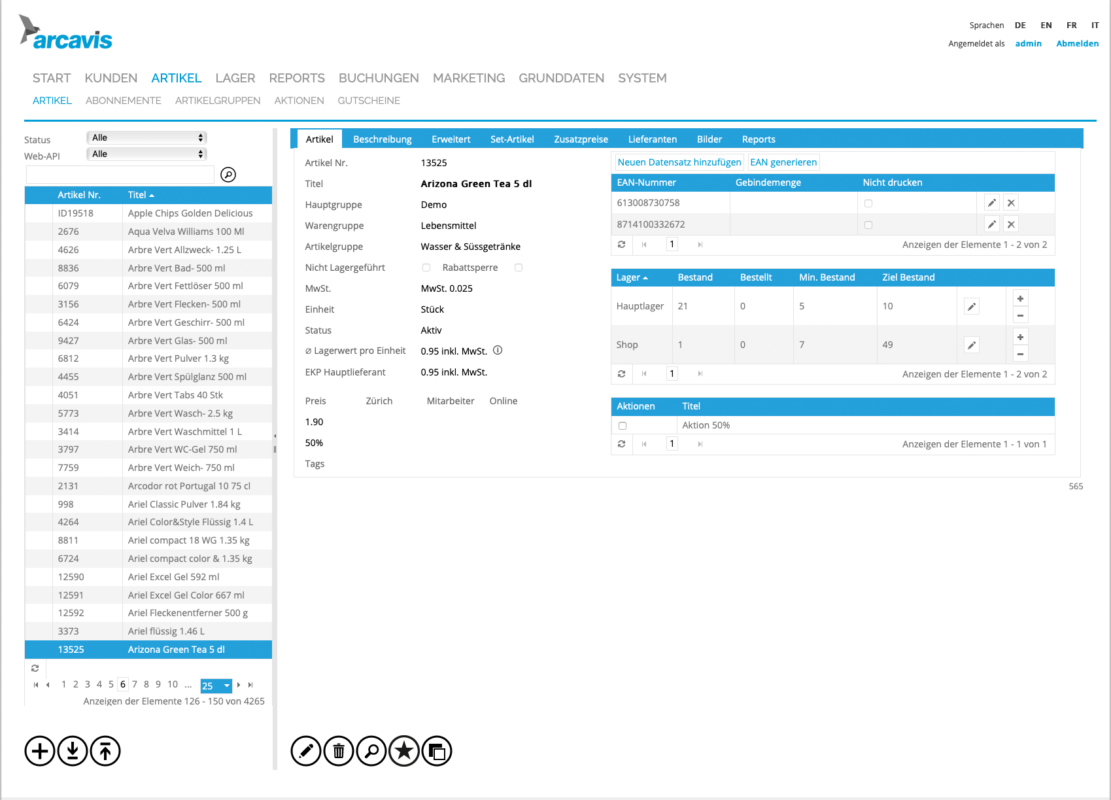Click the admin user link
1111x800 pixels.
(x=1028, y=43)
